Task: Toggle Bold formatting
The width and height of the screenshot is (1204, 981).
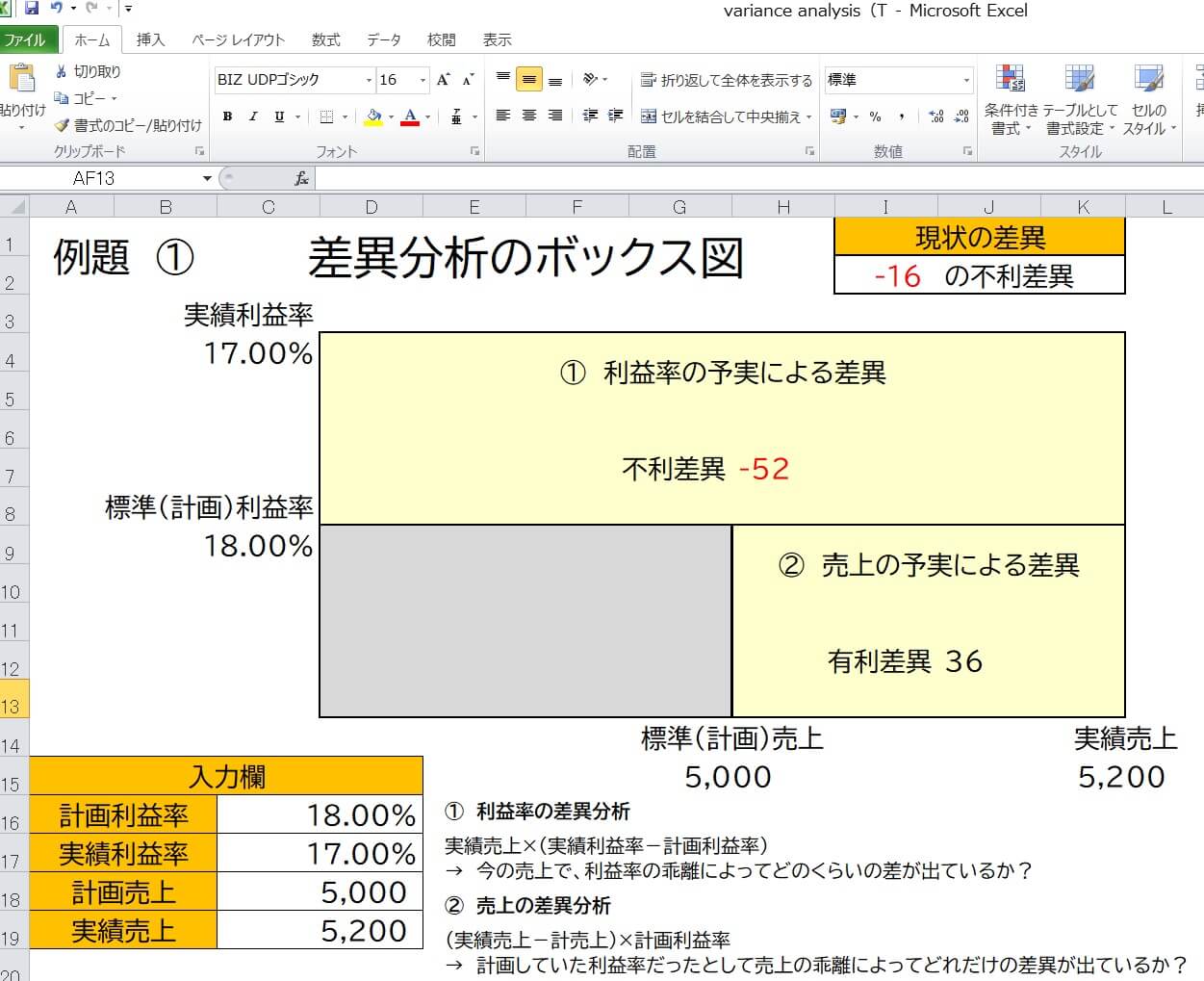Action: 228,116
